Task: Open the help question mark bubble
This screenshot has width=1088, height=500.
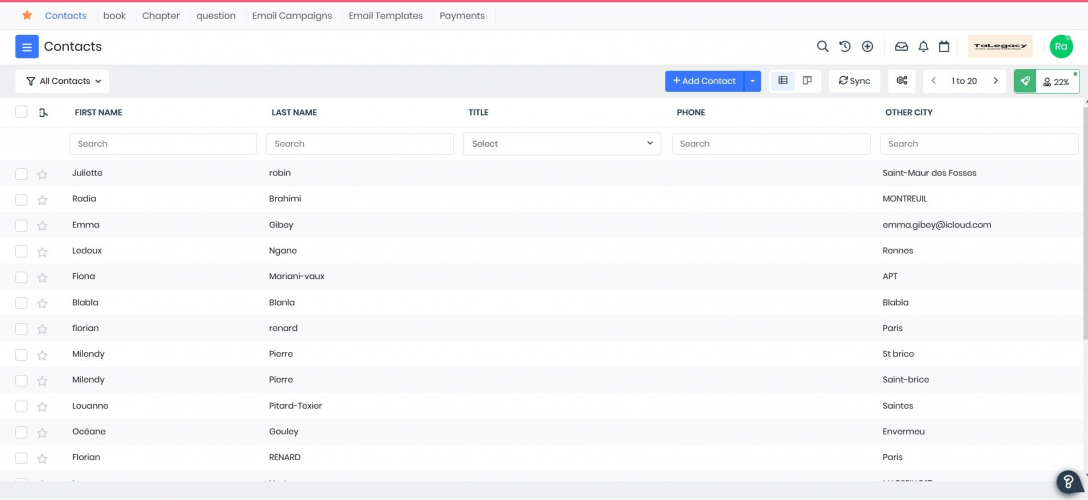Action: 1069,481
